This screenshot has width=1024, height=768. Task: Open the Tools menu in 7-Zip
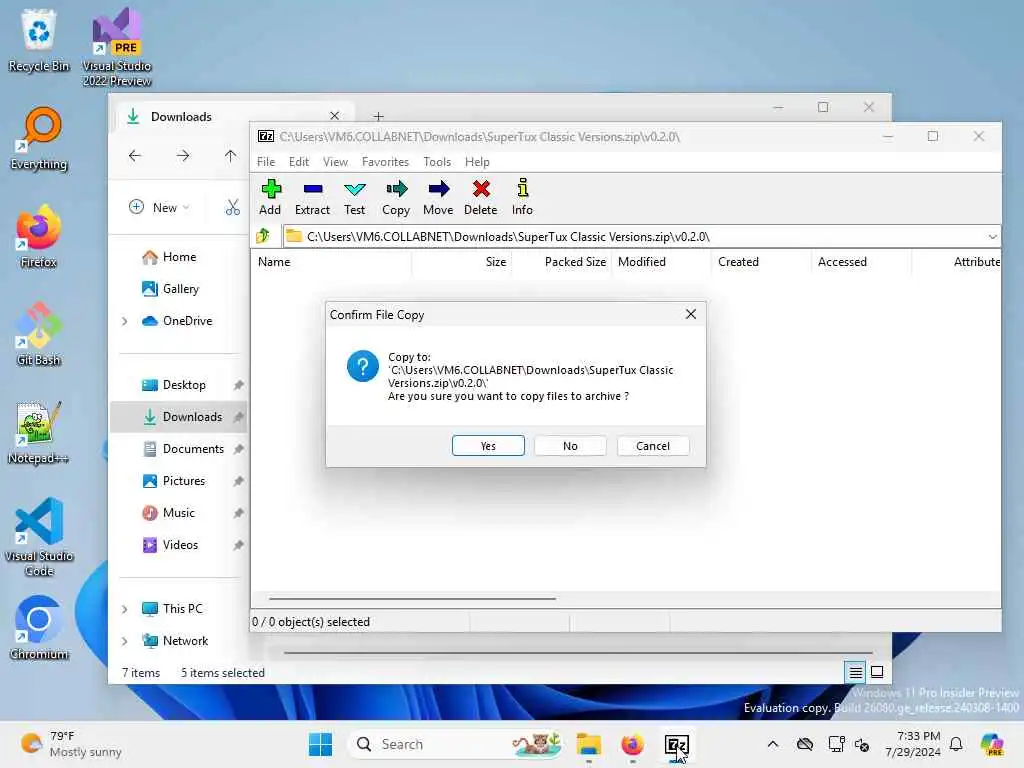437,161
